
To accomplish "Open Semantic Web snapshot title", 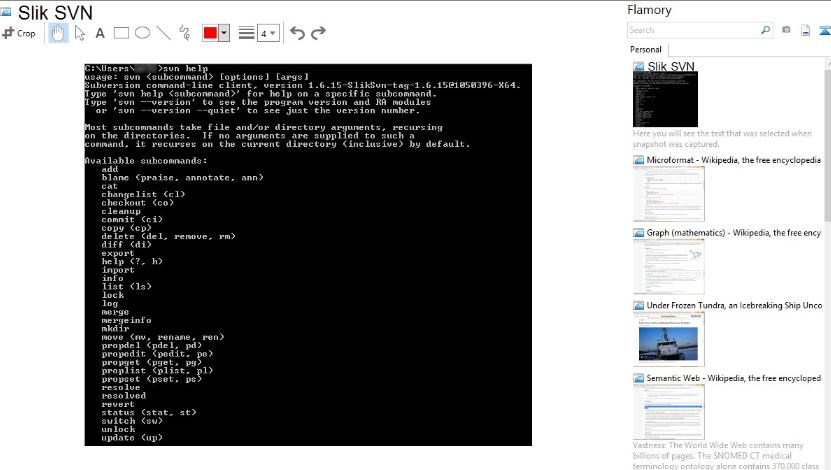I will click(733, 378).
